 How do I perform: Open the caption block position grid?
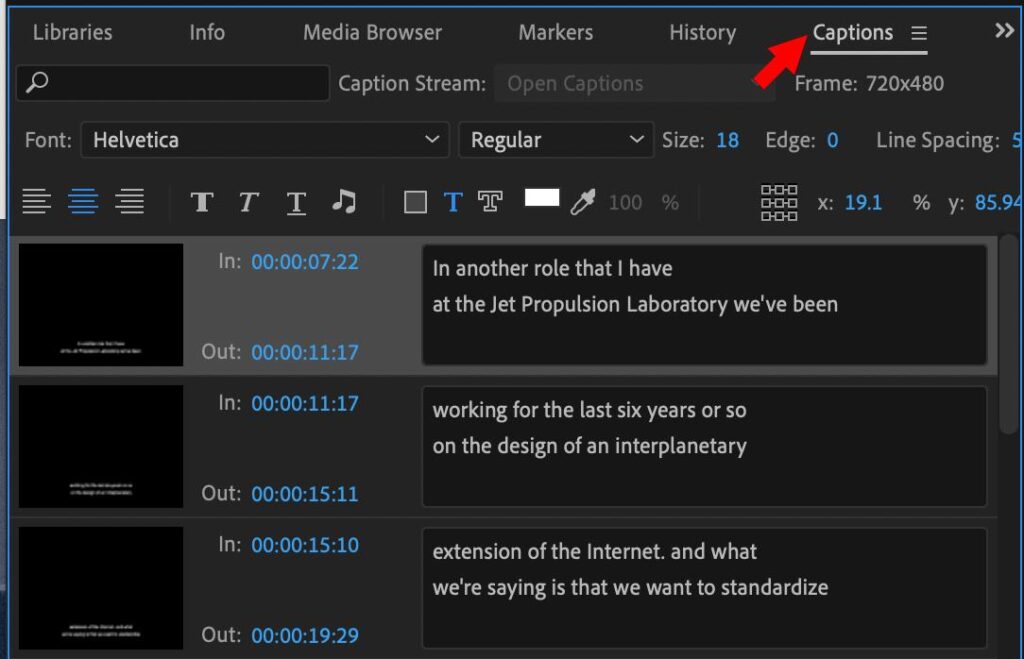pos(779,202)
